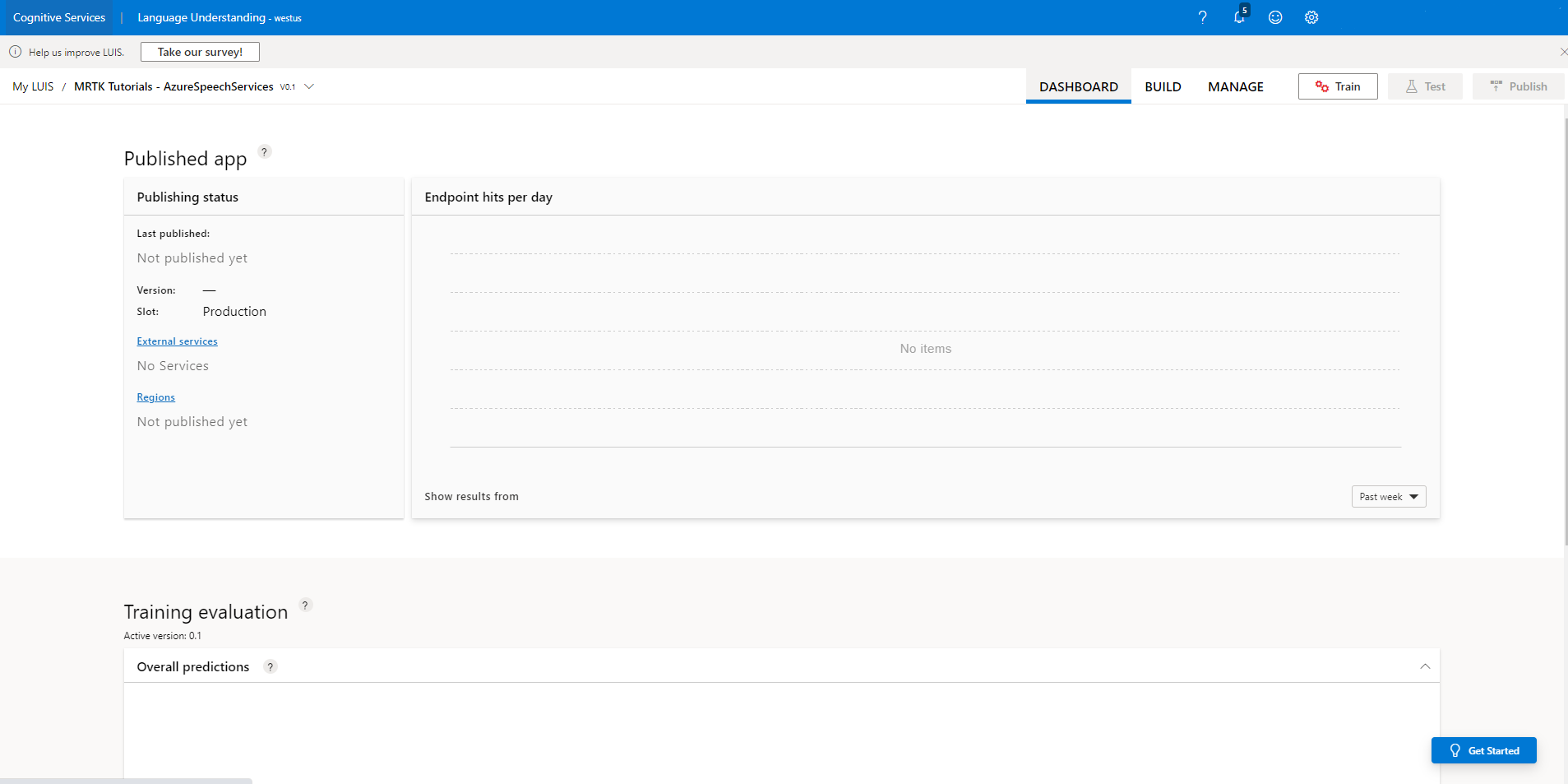Screen dimensions: 1568x784
Task: Dismiss the Help us improve LUIS banner
Action: click(1561, 51)
